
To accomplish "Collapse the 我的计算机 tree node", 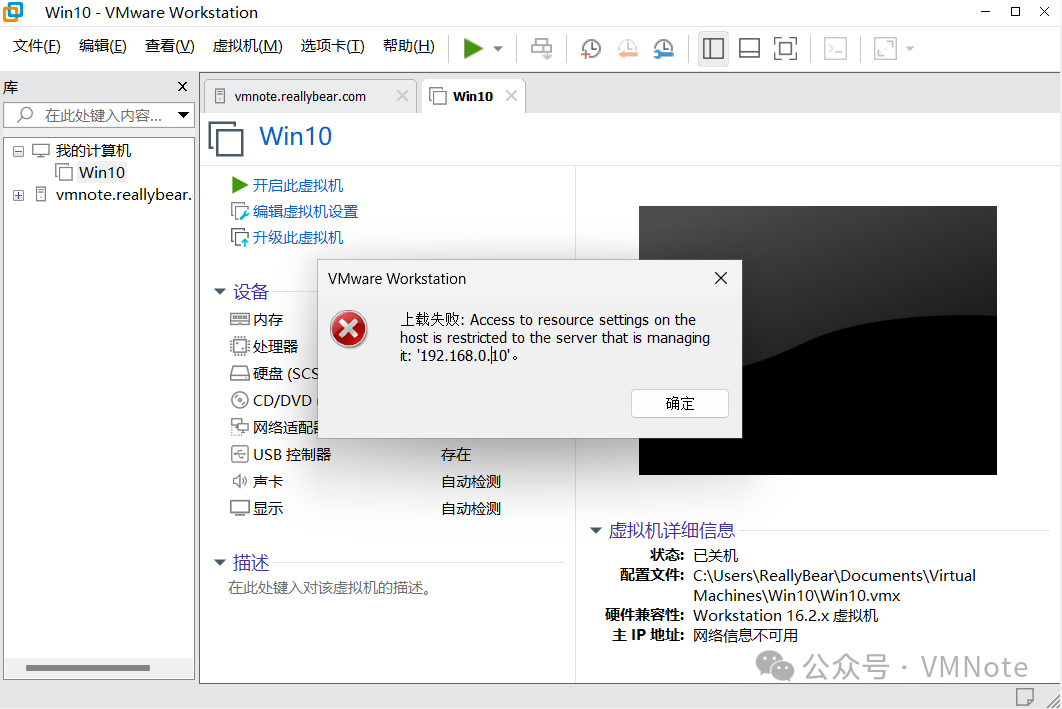I will (18, 151).
